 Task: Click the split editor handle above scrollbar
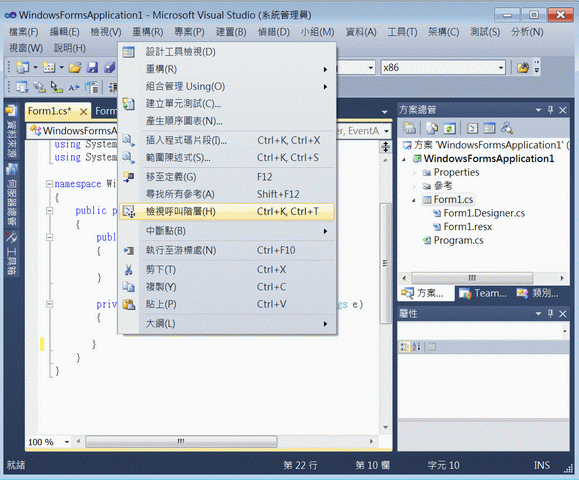386,147
